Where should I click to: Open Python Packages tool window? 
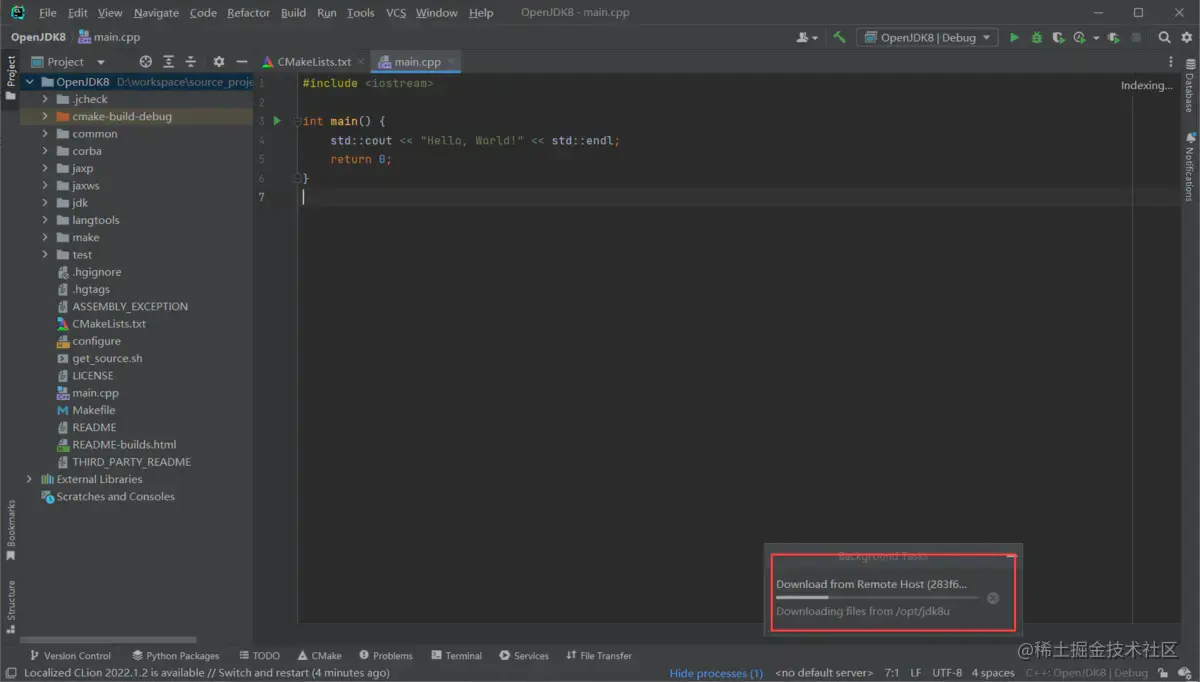point(175,656)
